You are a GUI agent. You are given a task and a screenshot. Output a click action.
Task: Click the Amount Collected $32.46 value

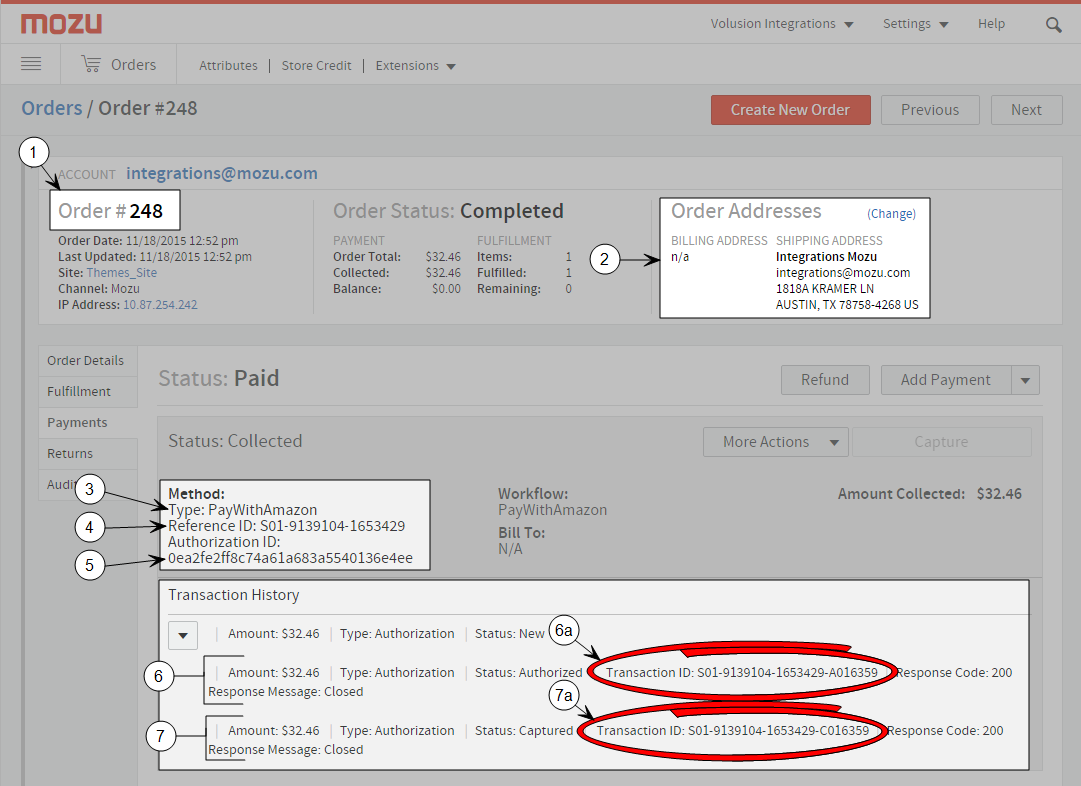pos(999,494)
